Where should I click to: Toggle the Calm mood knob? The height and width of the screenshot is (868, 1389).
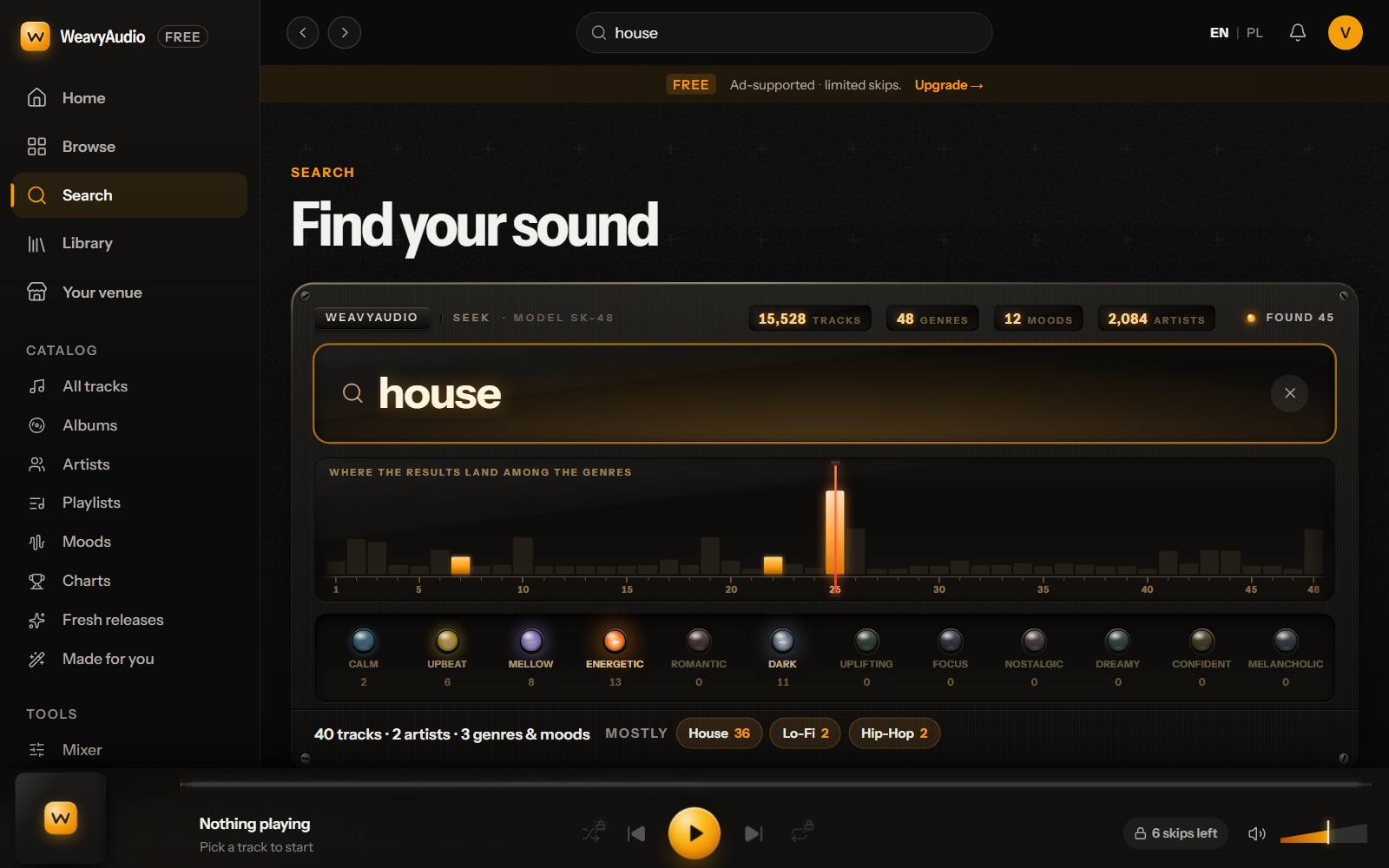363,641
